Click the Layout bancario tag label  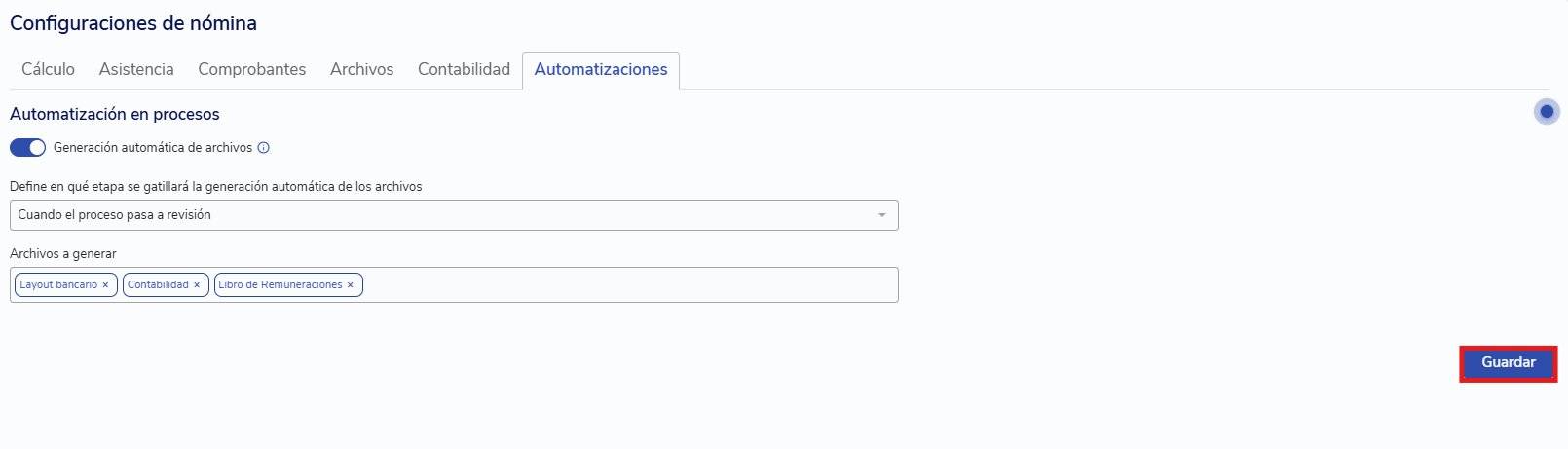(x=58, y=285)
